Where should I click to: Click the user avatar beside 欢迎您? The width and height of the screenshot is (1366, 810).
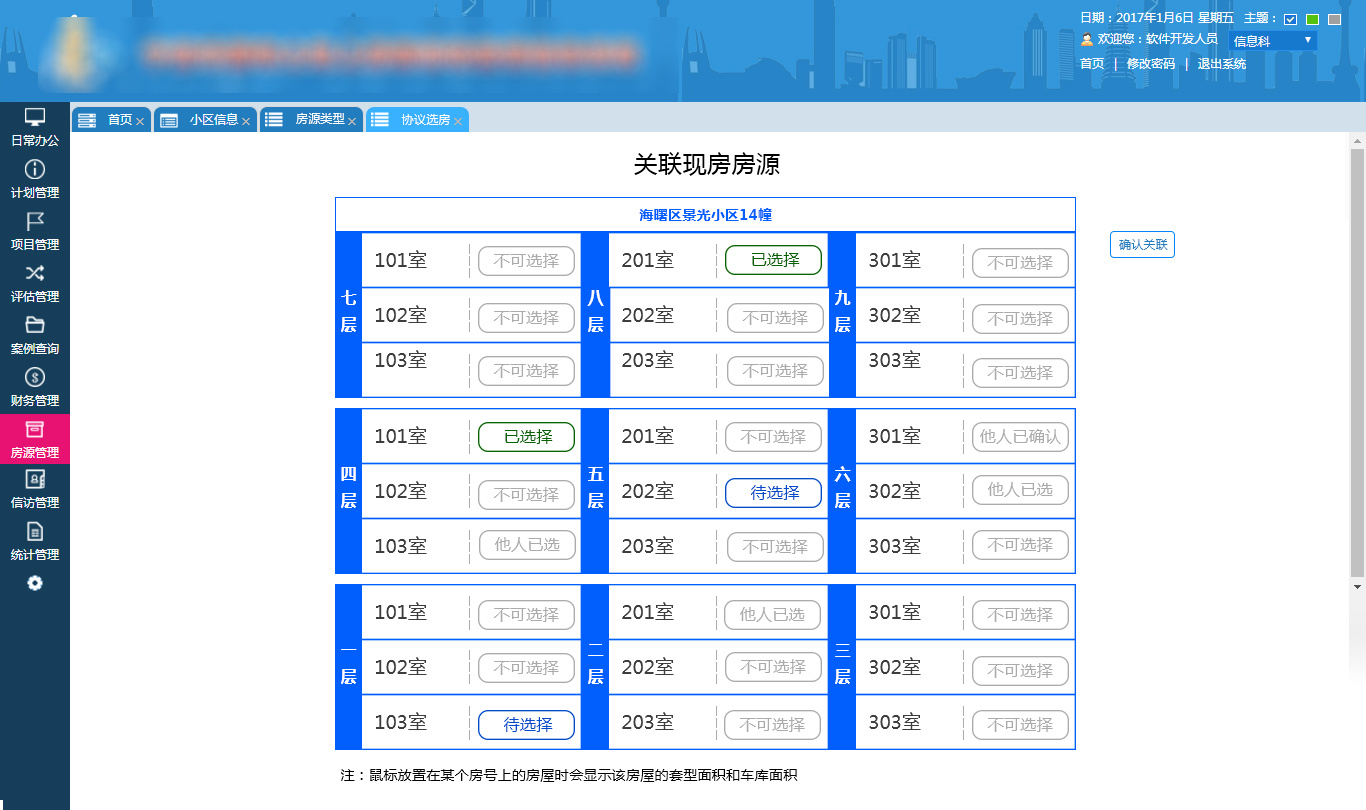pyautogui.click(x=1087, y=40)
